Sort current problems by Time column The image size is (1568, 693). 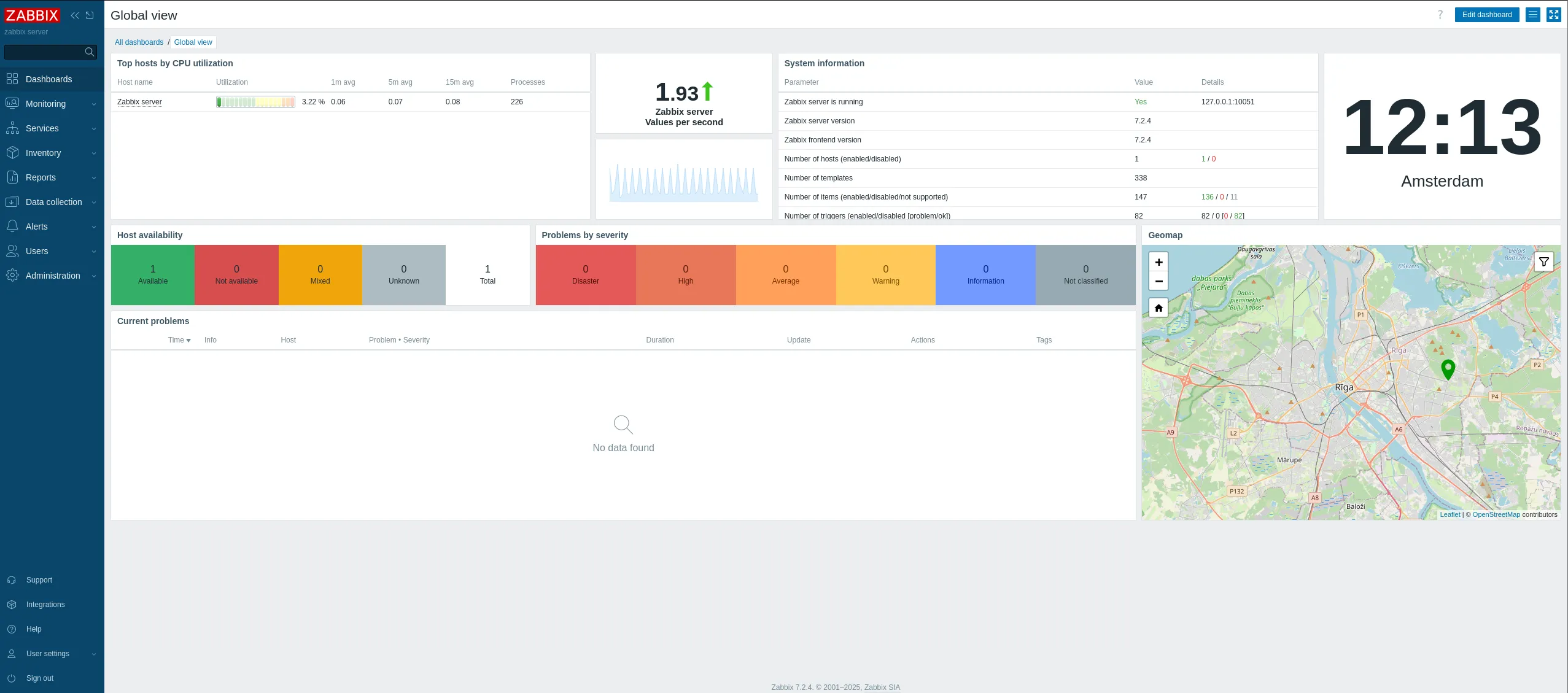tap(179, 340)
